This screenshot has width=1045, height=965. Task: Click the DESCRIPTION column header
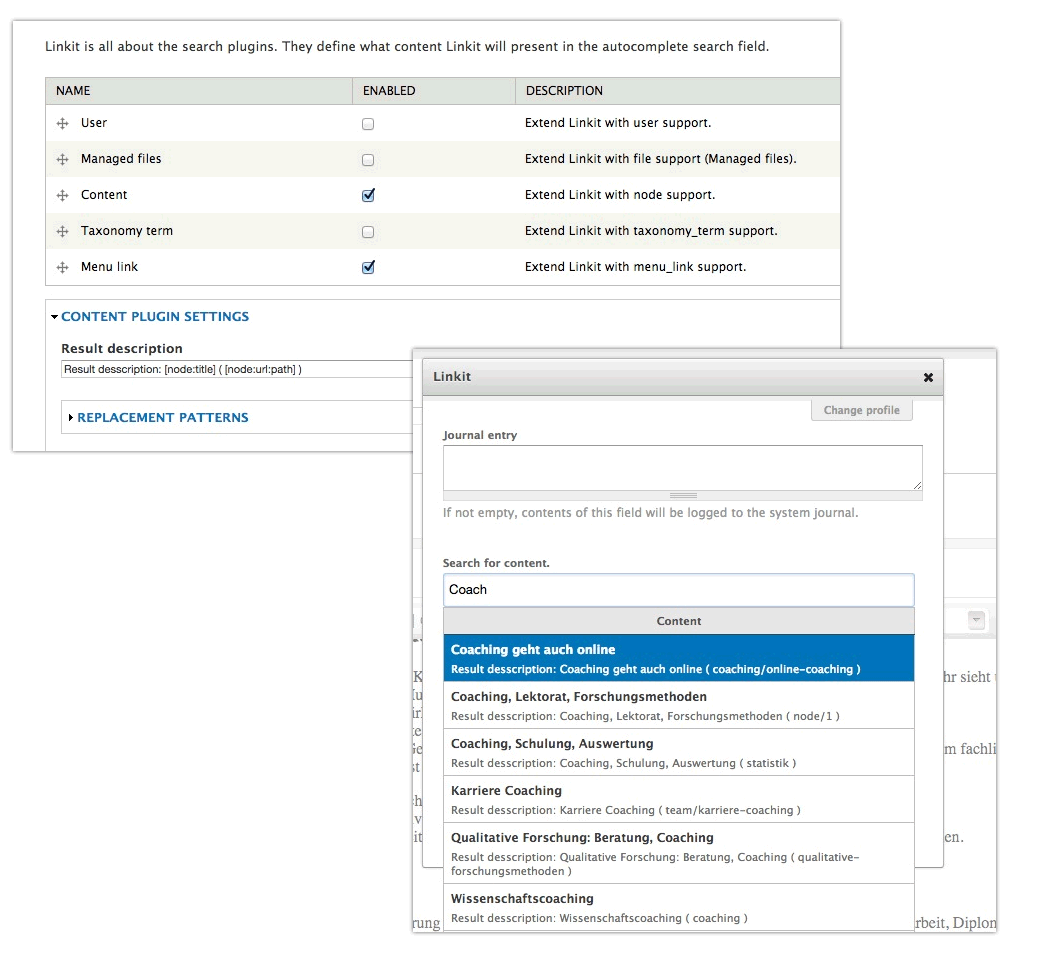coord(678,91)
